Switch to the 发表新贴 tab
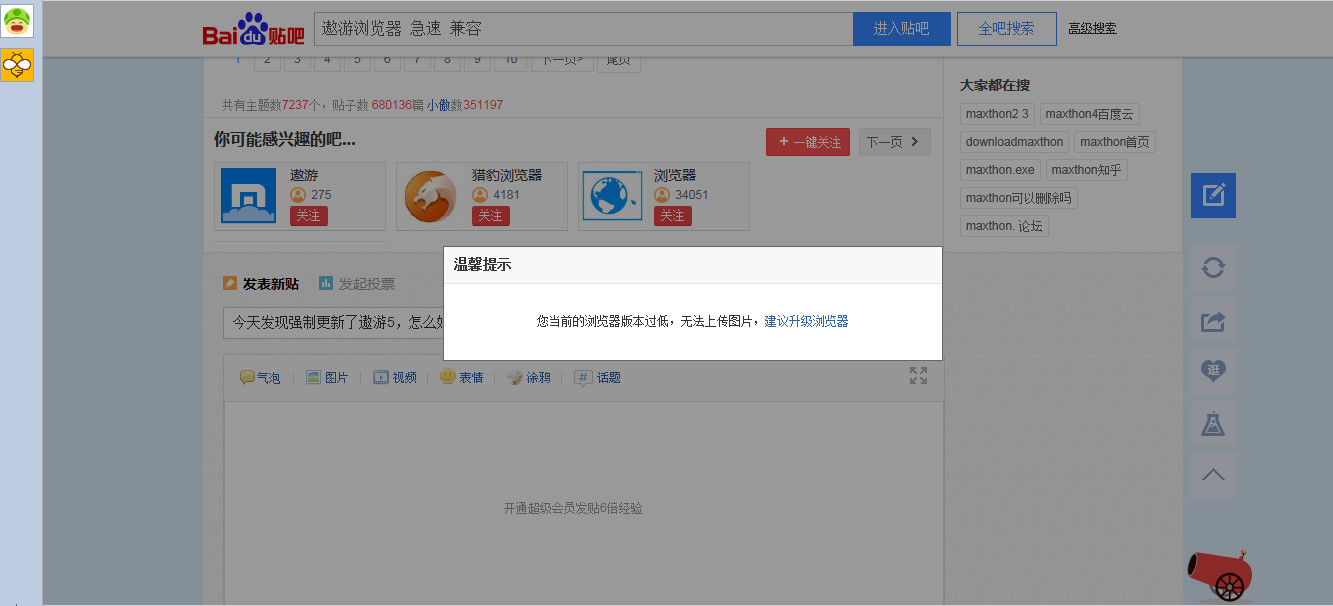This screenshot has width=1333, height=606. (x=261, y=284)
